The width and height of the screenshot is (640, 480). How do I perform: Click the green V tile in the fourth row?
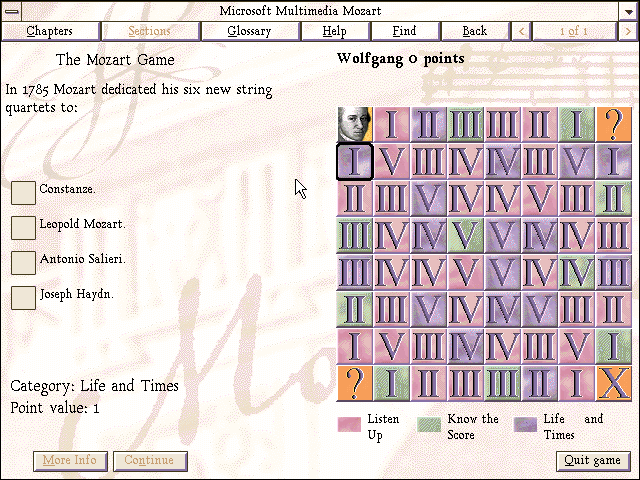(465, 235)
